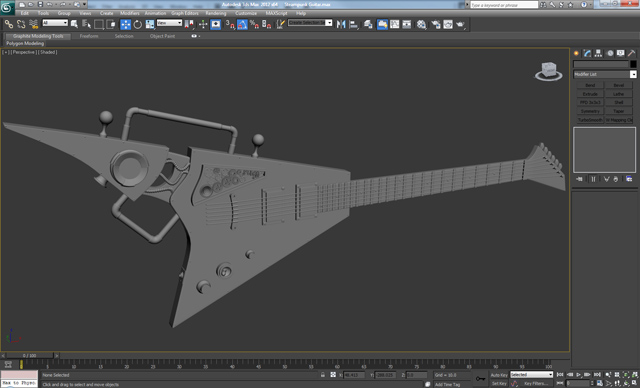
Task: Open the Material Editor icon
Action: (x=422, y=24)
